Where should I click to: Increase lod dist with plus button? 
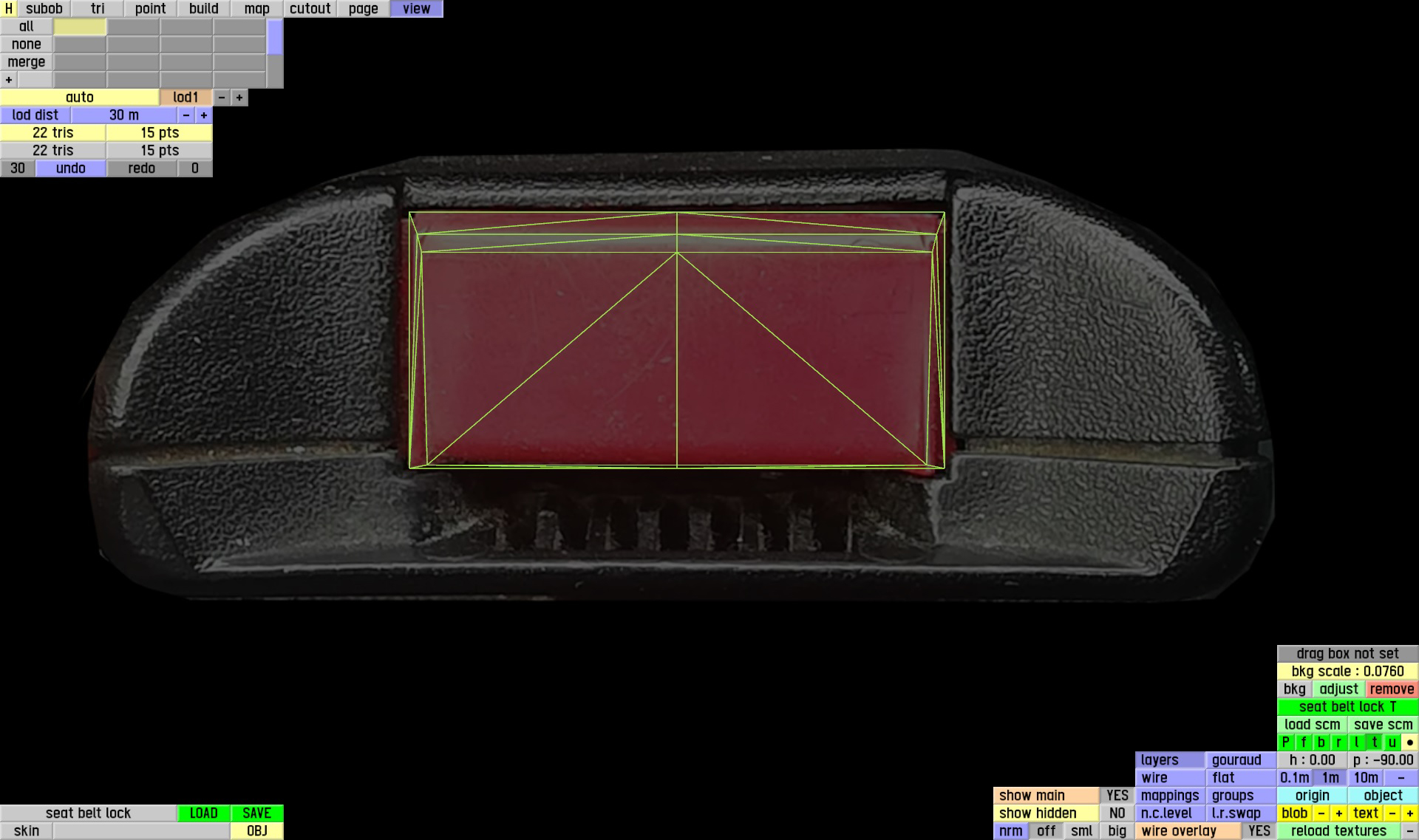[x=204, y=115]
